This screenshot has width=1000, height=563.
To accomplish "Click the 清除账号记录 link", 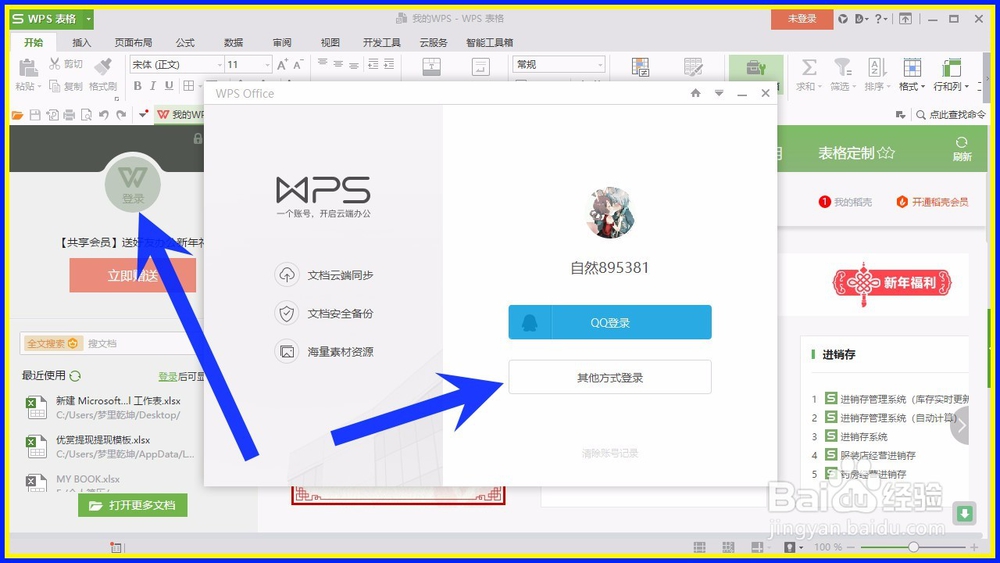I will 610,453.
